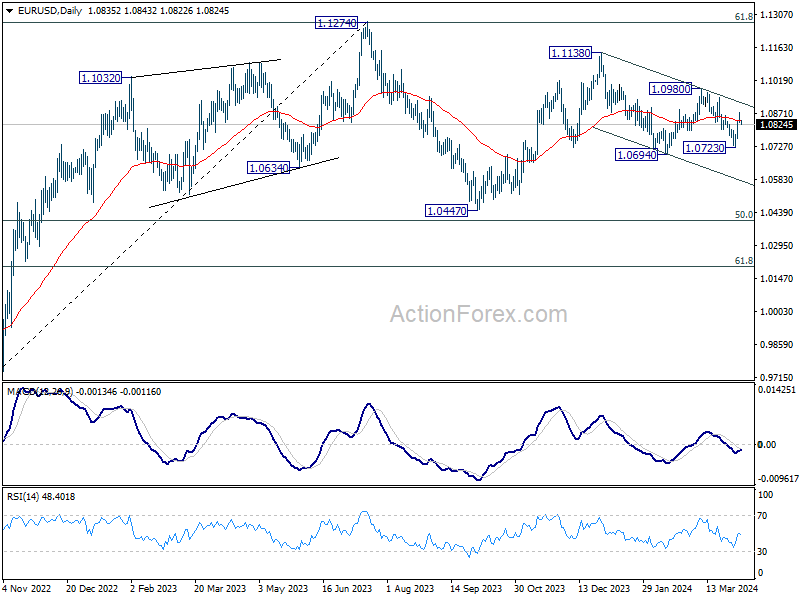
Task: Select the 1.12740 peak price label
Action: click(x=337, y=23)
